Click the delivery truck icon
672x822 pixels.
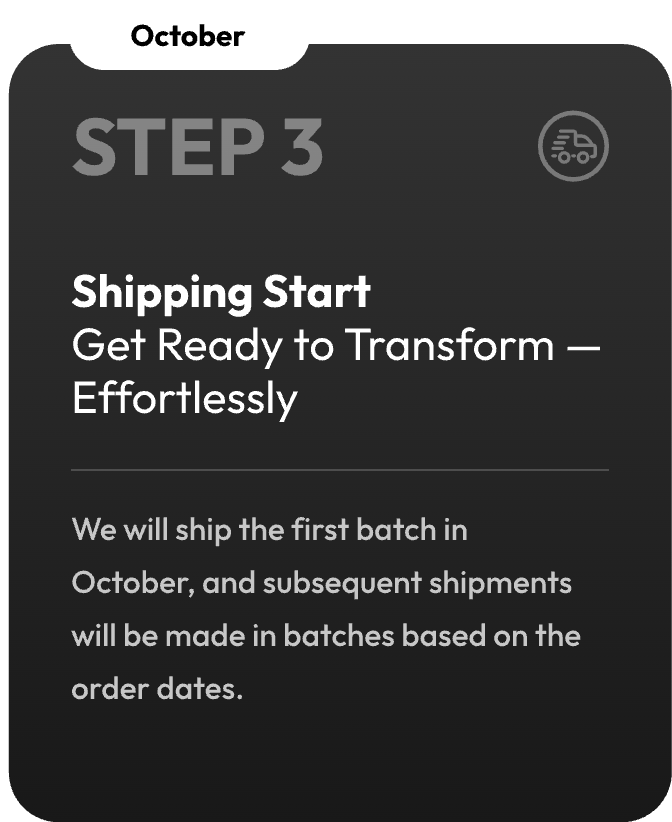click(x=573, y=146)
